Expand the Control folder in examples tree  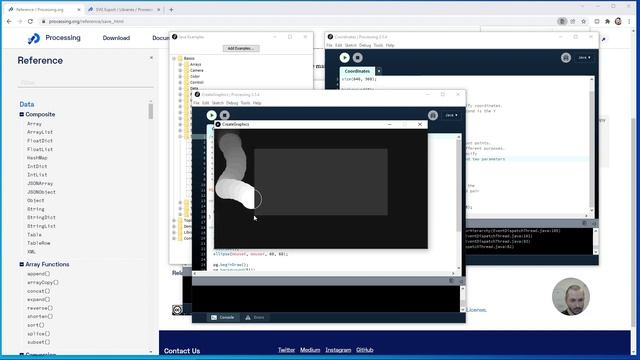pyautogui.click(x=180, y=82)
